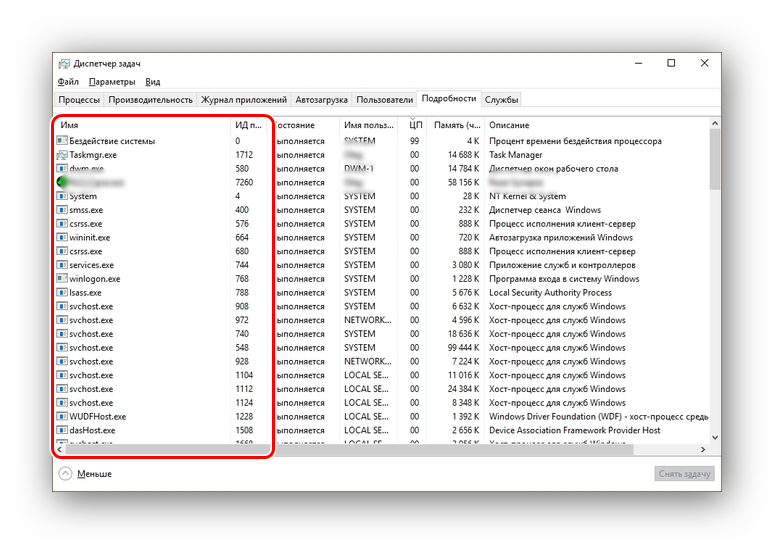Click description NT Kernel & System
The width and height of the screenshot is (774, 544).
point(527,196)
